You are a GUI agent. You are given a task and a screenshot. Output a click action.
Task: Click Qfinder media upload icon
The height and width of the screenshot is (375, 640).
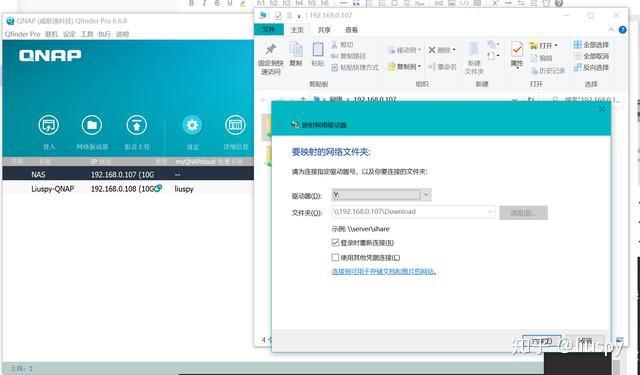coord(137,125)
